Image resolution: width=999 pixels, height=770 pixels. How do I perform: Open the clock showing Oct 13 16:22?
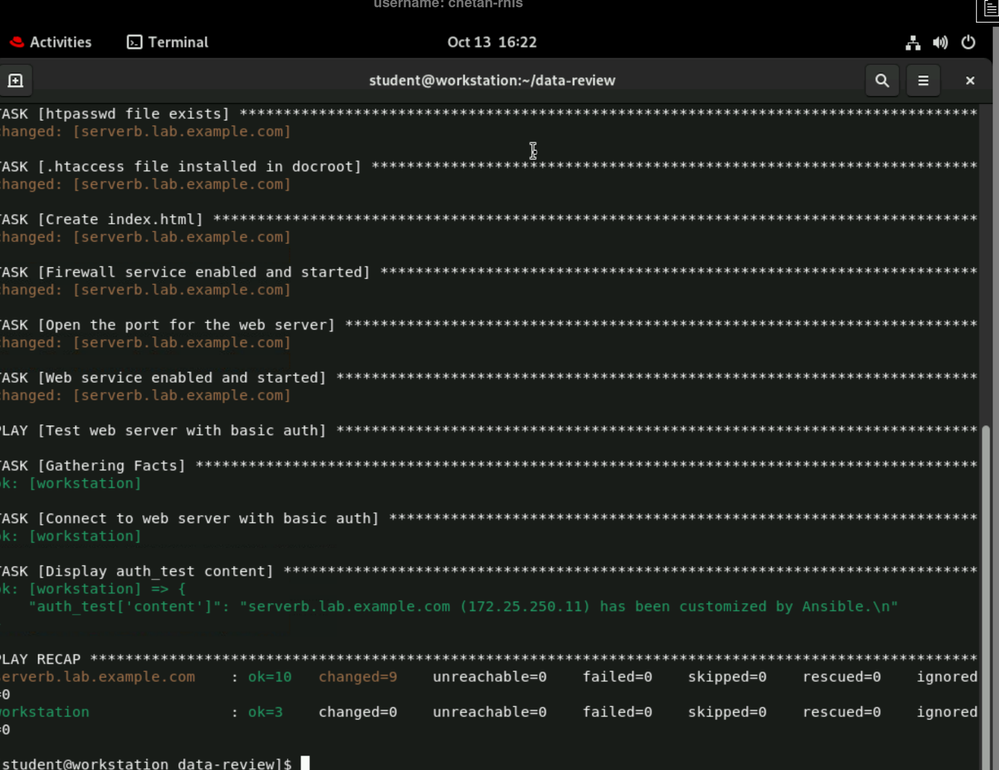tap(492, 42)
